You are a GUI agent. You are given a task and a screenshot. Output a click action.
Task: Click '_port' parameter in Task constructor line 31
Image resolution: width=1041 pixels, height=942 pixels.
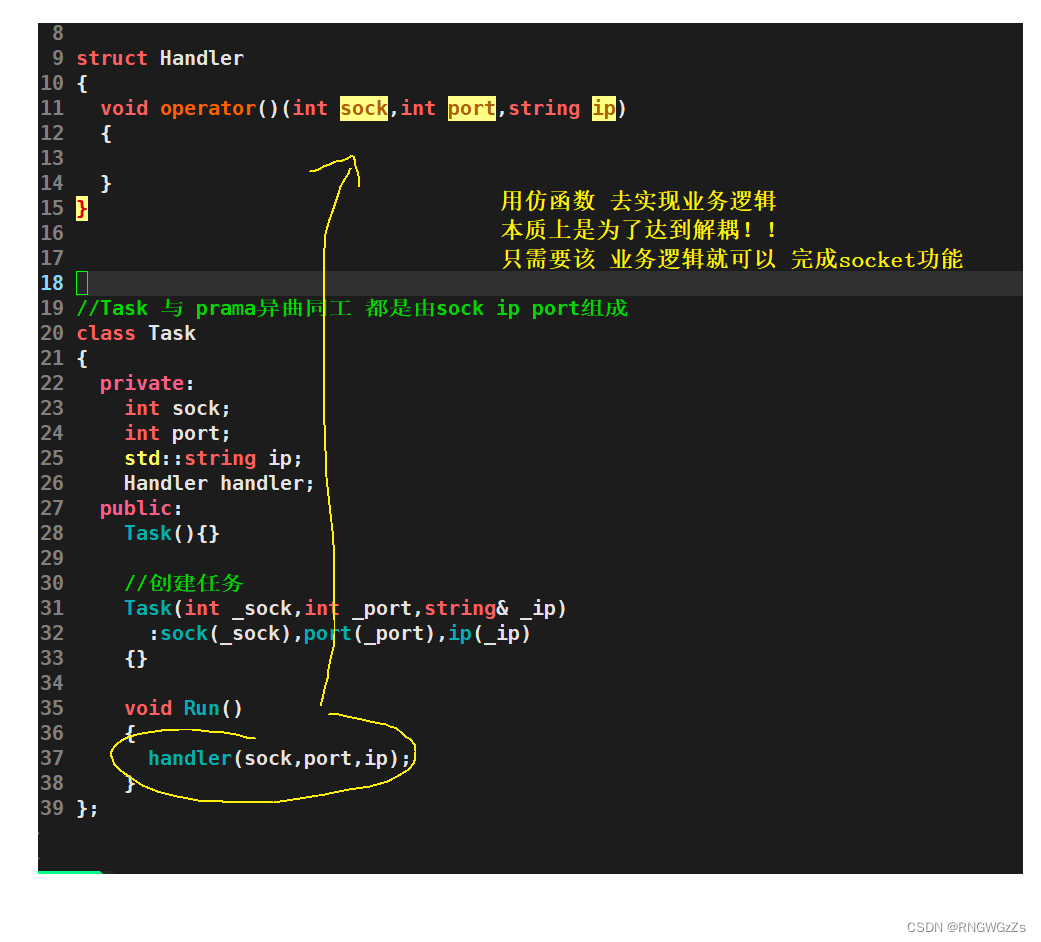coord(382,609)
